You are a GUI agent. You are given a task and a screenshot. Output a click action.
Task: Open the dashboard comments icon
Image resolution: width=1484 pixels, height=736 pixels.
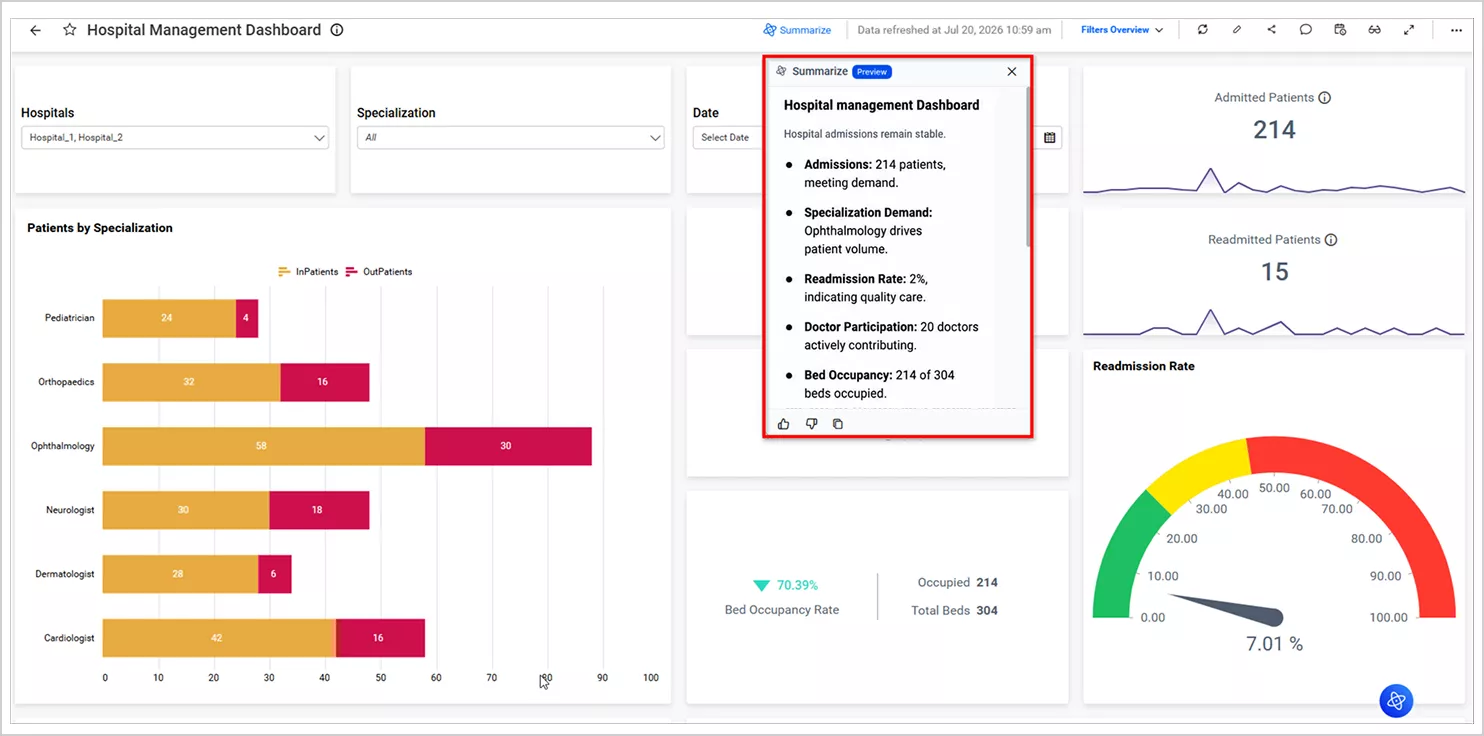point(1305,30)
